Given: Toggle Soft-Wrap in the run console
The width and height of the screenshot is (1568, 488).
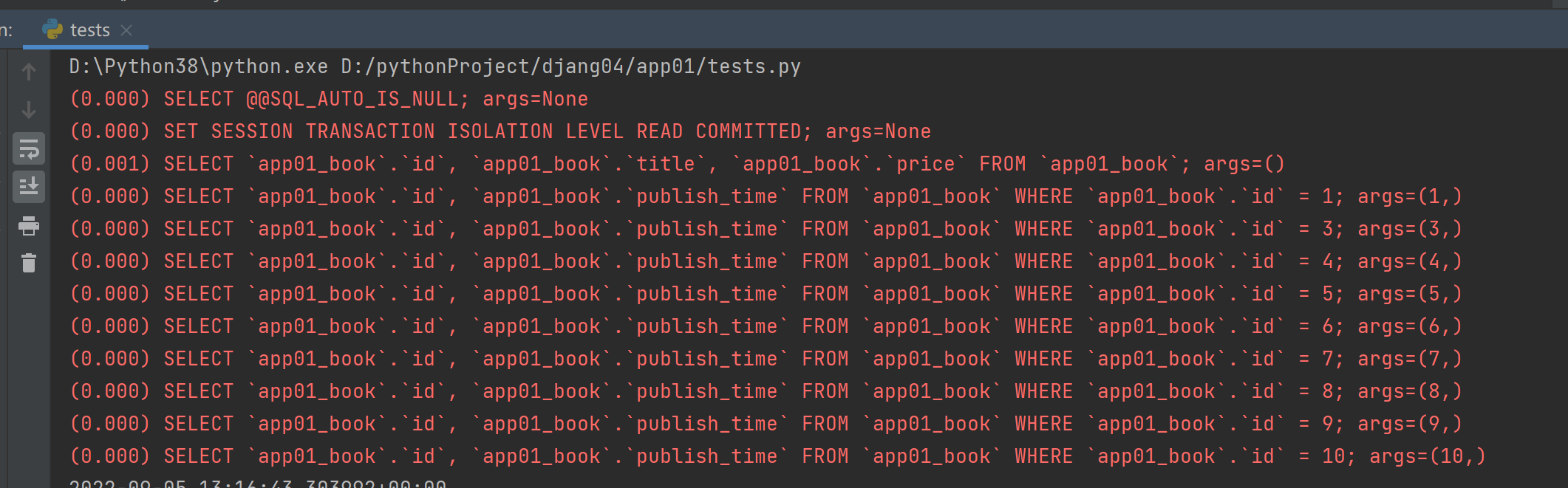Looking at the screenshot, I should click(29, 149).
